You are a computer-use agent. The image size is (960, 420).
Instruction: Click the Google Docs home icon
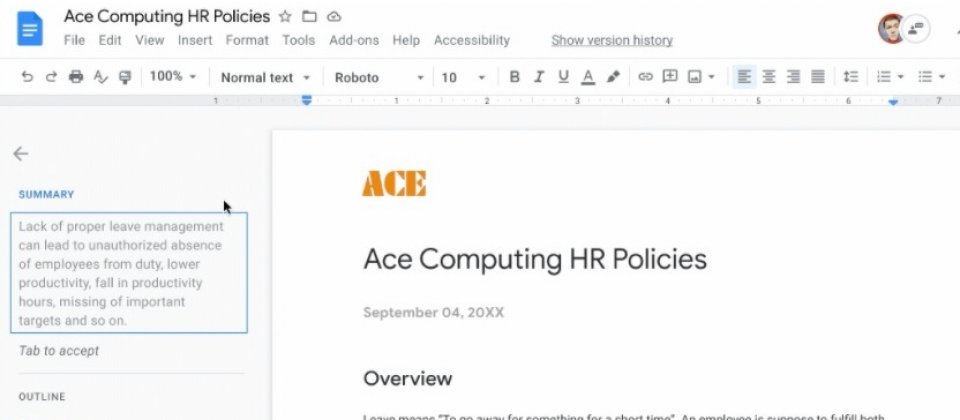(x=29, y=28)
